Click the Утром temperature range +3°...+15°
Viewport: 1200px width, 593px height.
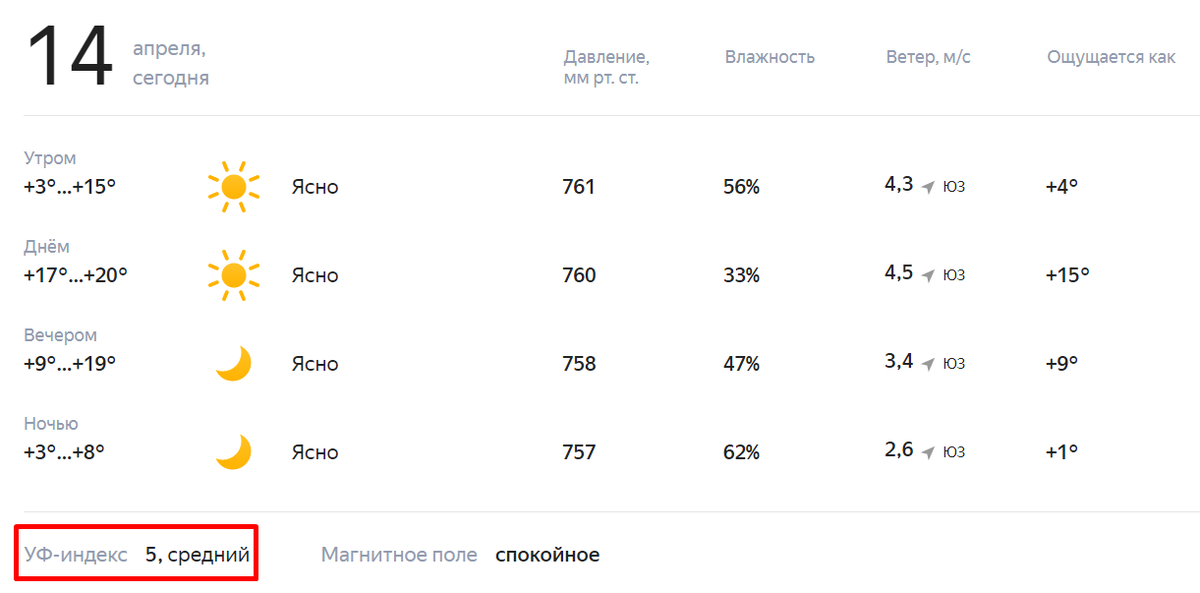(x=70, y=187)
